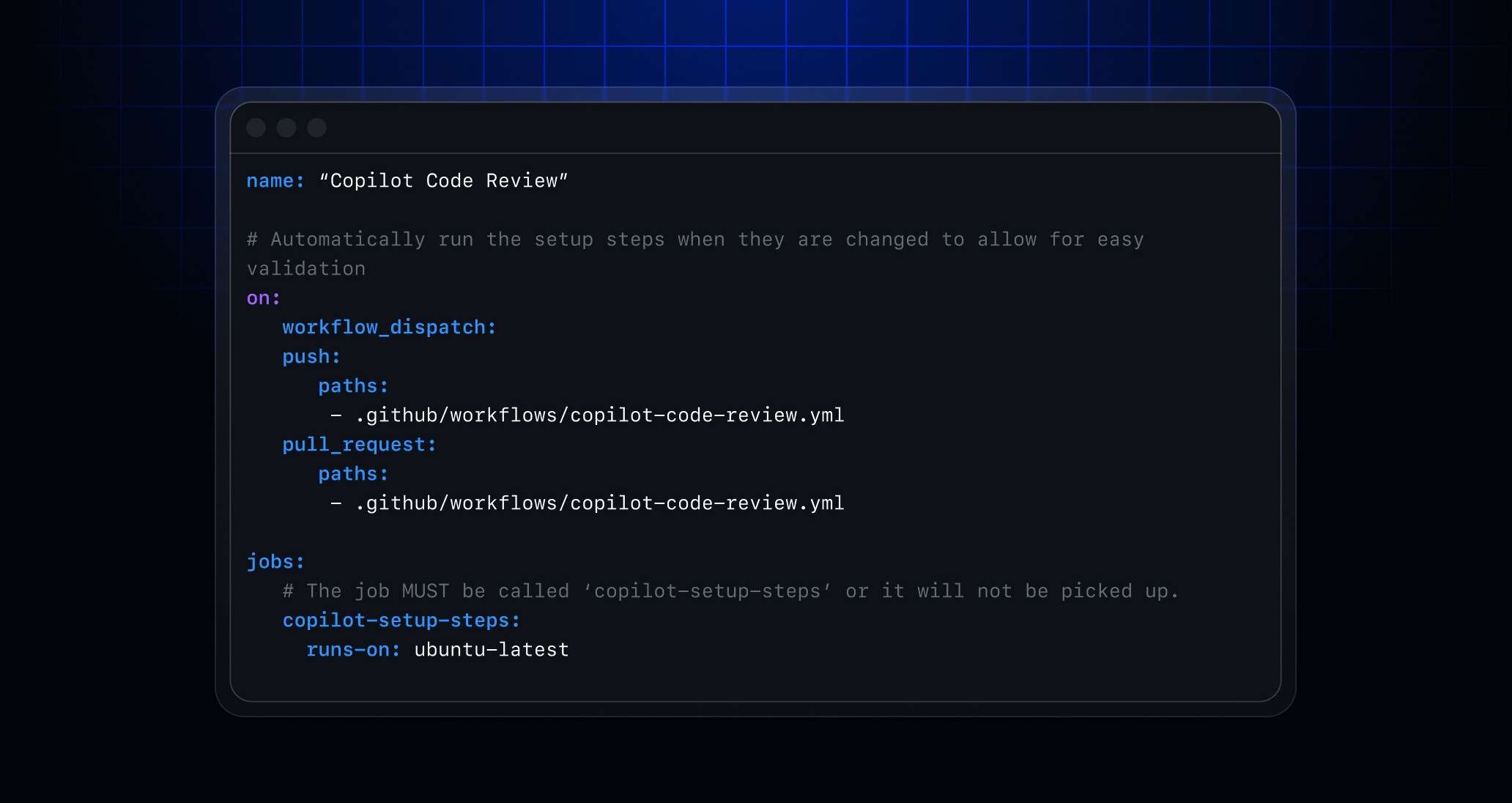1512x803 pixels.
Task: Click the 'push:' key
Action: click(311, 357)
